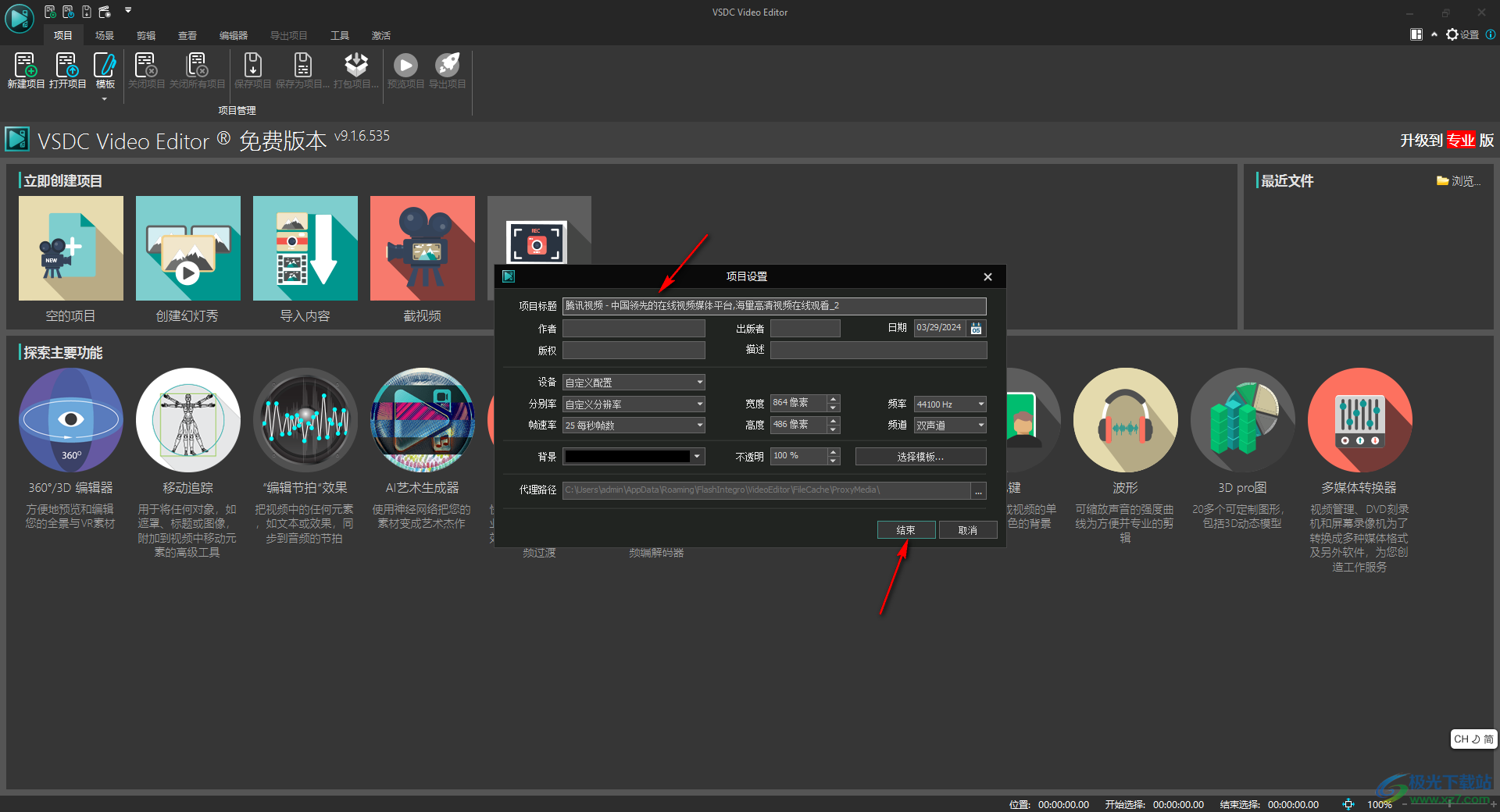Click the info icon in top right
The height and width of the screenshot is (812, 1500).
pos(1491,34)
